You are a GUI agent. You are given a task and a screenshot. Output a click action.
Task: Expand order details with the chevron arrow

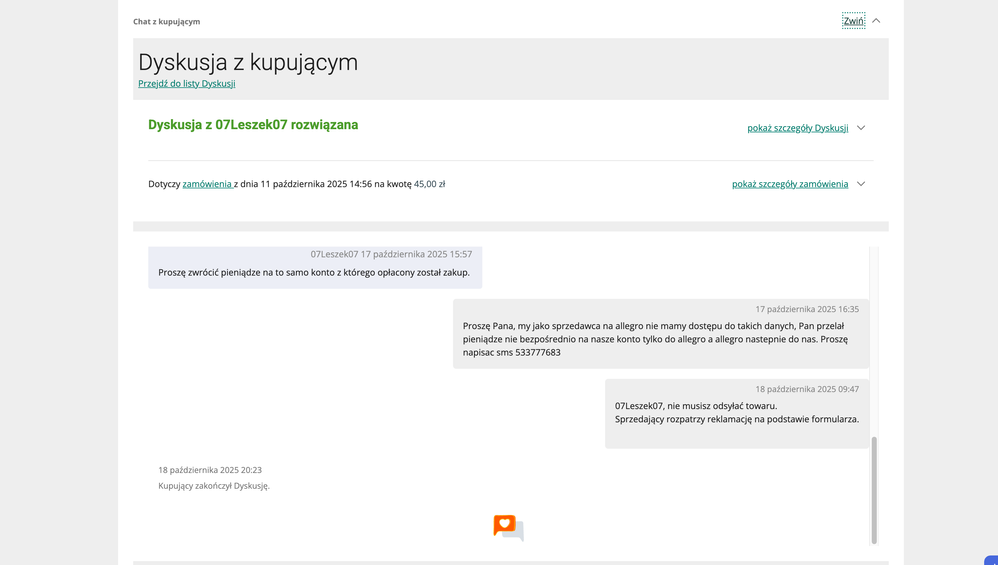pyautogui.click(x=861, y=184)
